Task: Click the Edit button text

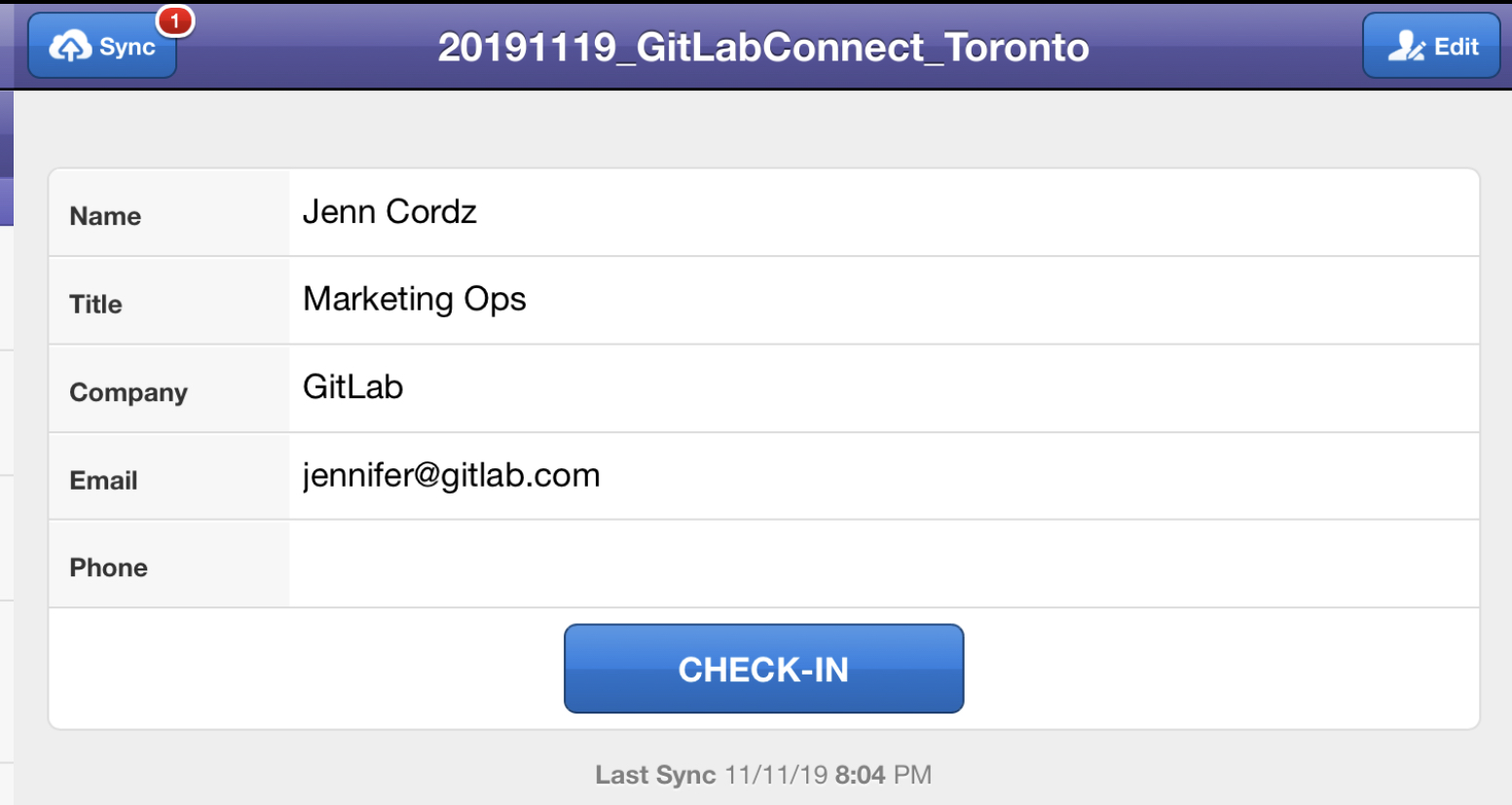Action: [x=1457, y=47]
